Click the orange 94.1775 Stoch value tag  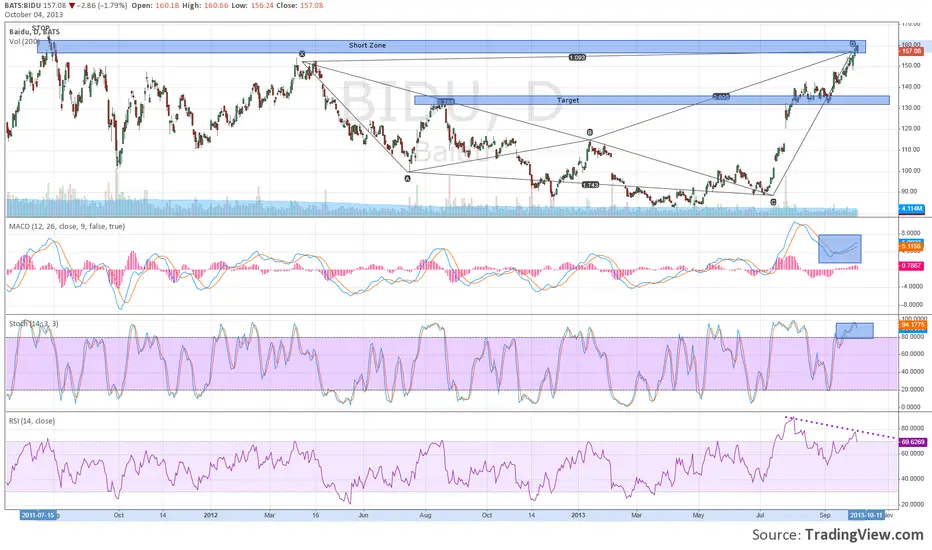click(x=912, y=325)
